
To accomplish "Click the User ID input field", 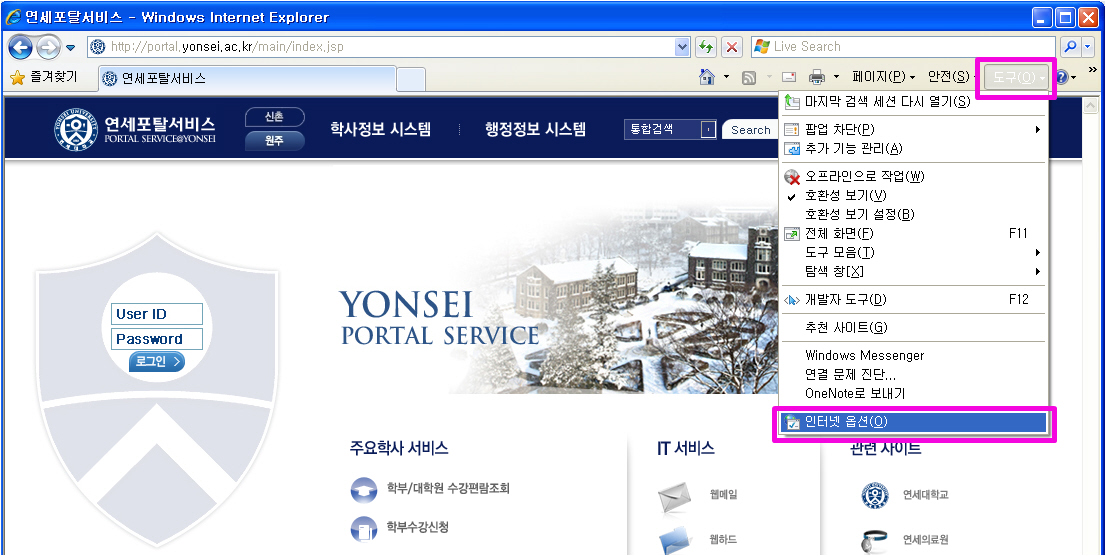I will [x=157, y=314].
